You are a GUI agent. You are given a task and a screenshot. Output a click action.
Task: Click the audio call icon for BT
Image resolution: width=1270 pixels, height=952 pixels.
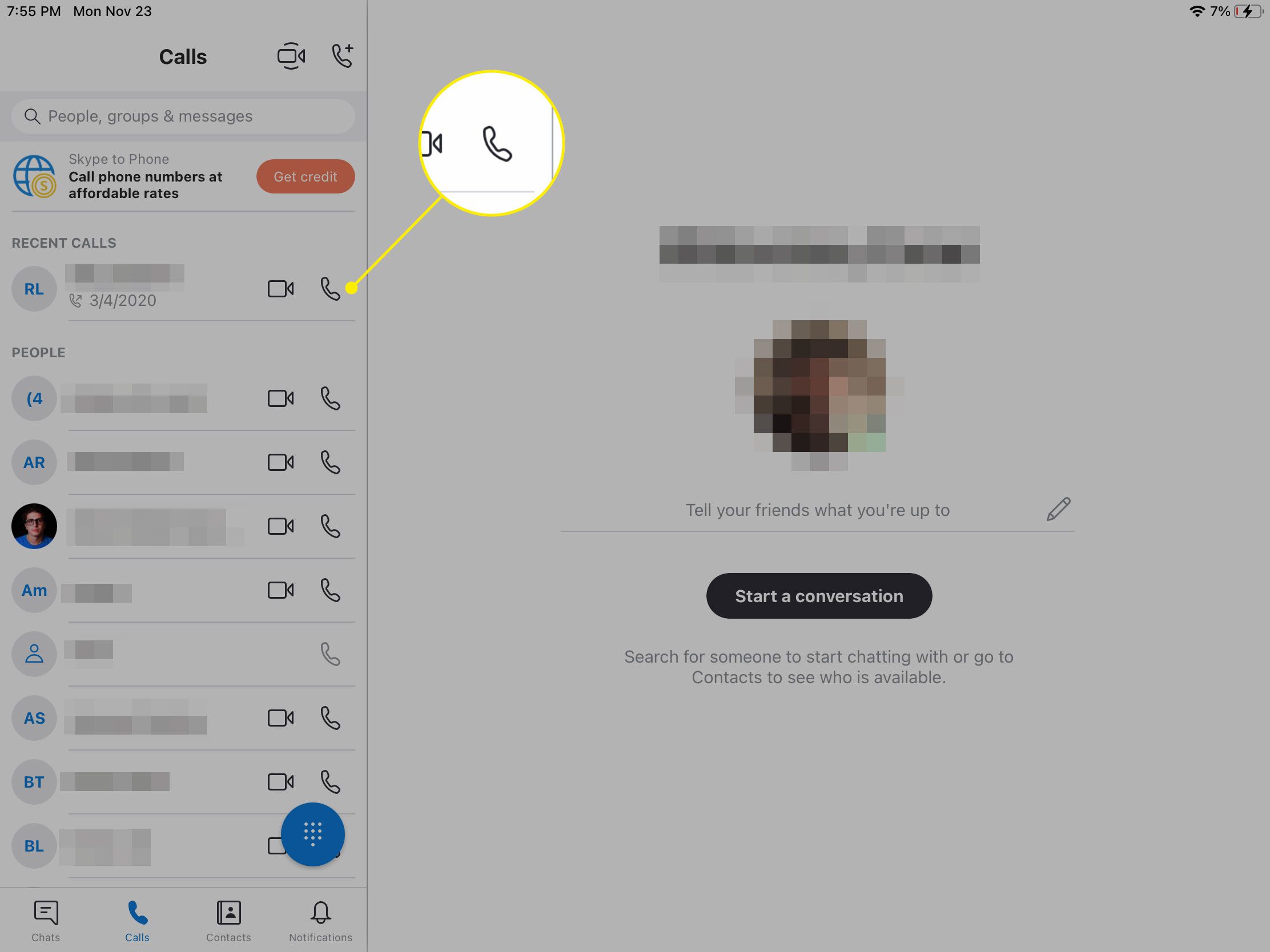(332, 782)
